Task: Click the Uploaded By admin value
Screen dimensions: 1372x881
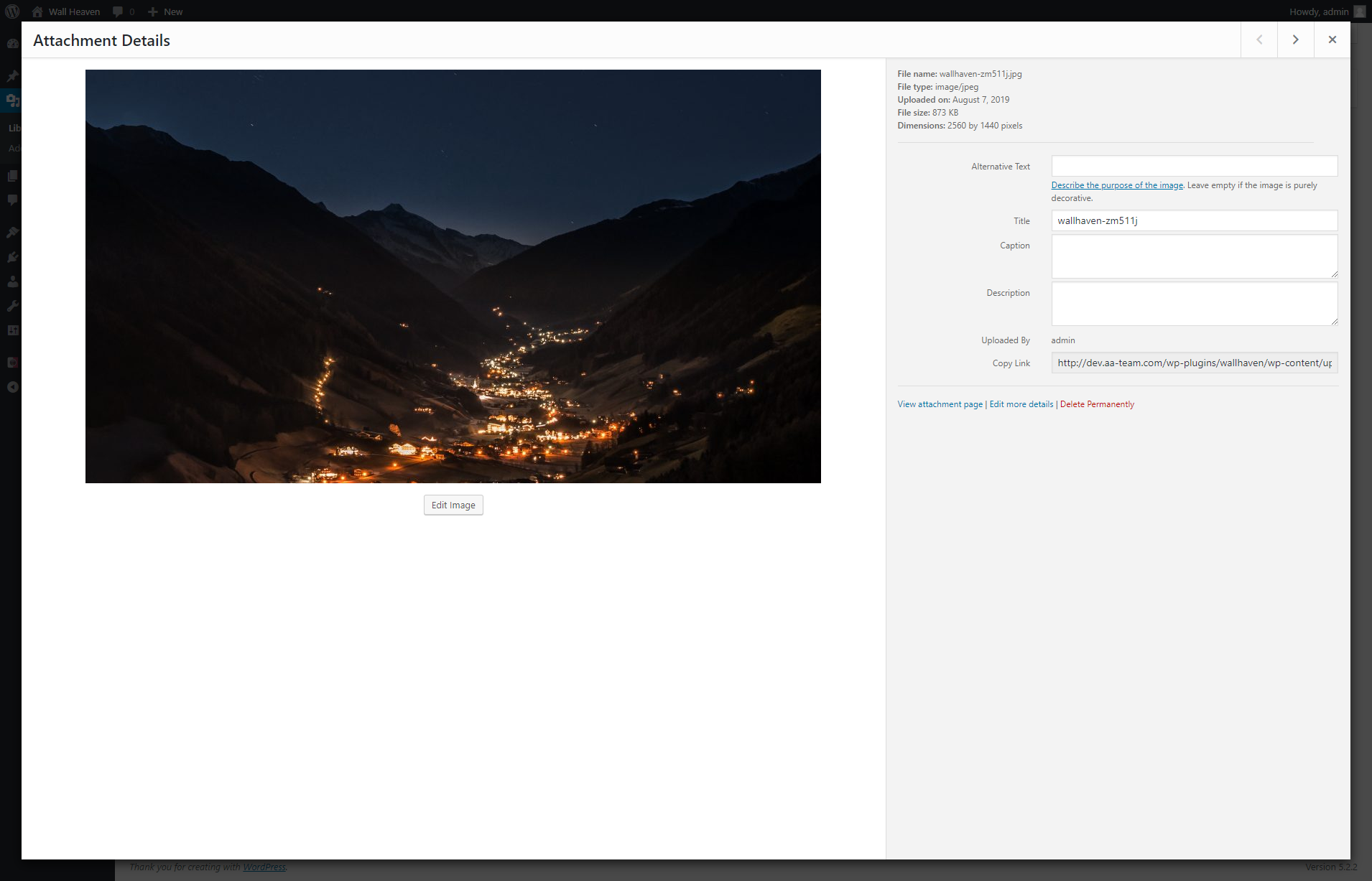Action: (1063, 340)
